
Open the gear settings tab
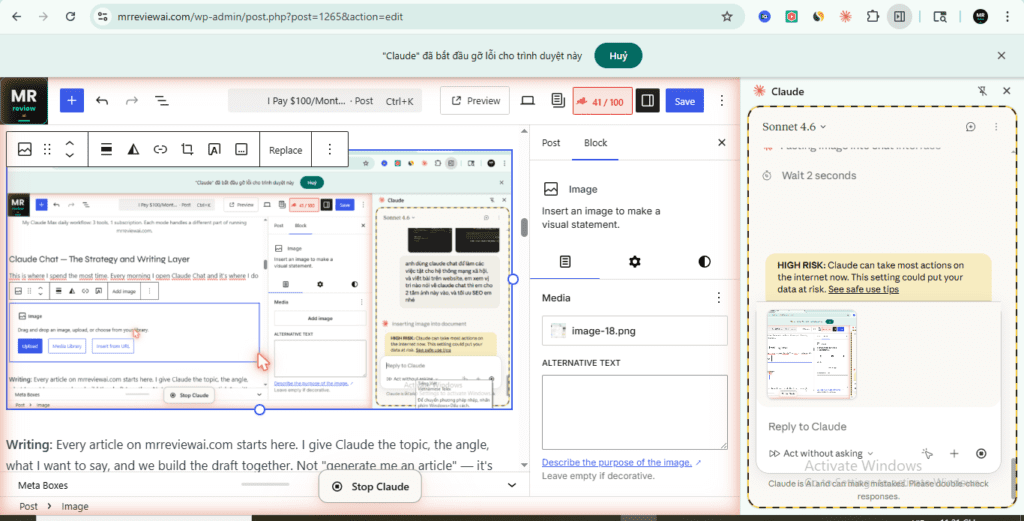coord(635,262)
